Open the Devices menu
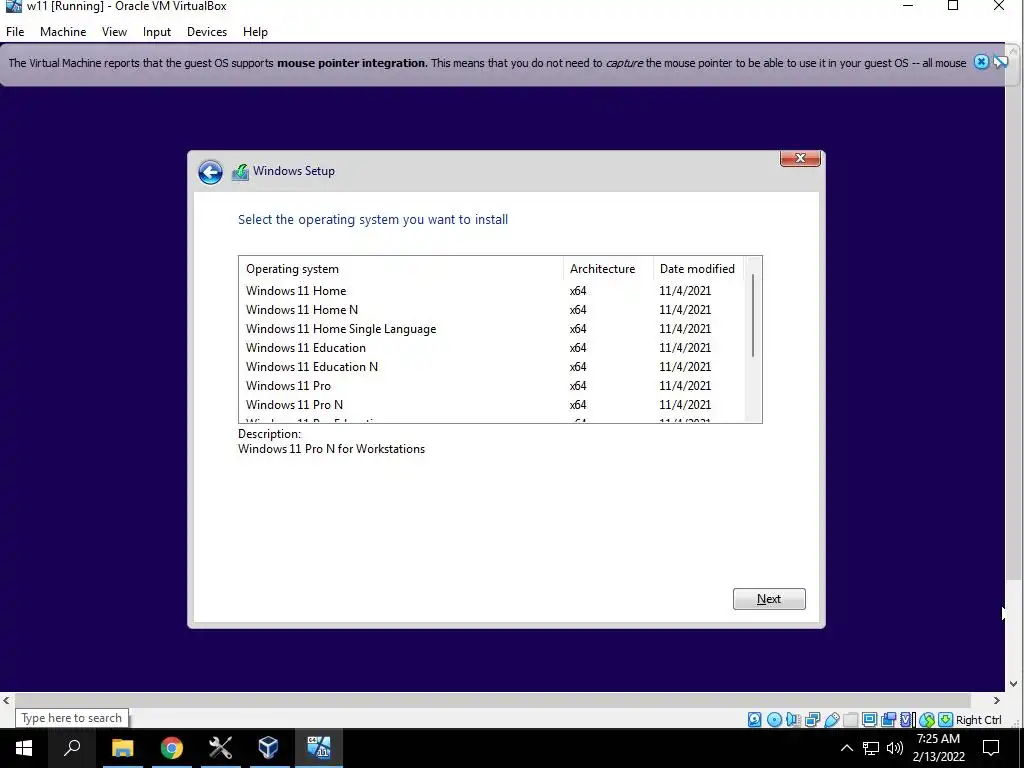Screen dimensions: 1024x768 pos(207,31)
